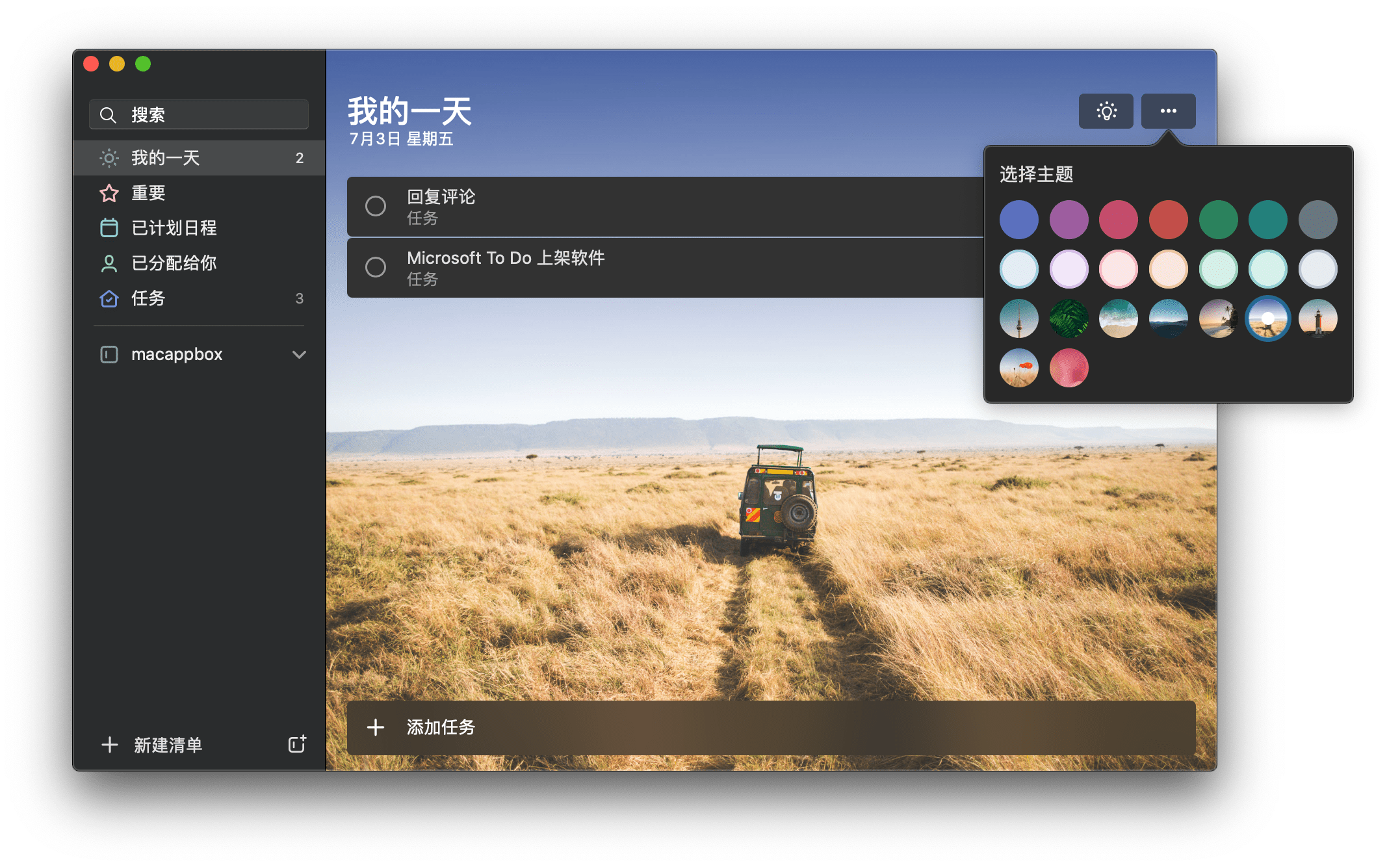
Task: Select the 我的一天 sun icon in sidebar
Action: pyautogui.click(x=109, y=157)
